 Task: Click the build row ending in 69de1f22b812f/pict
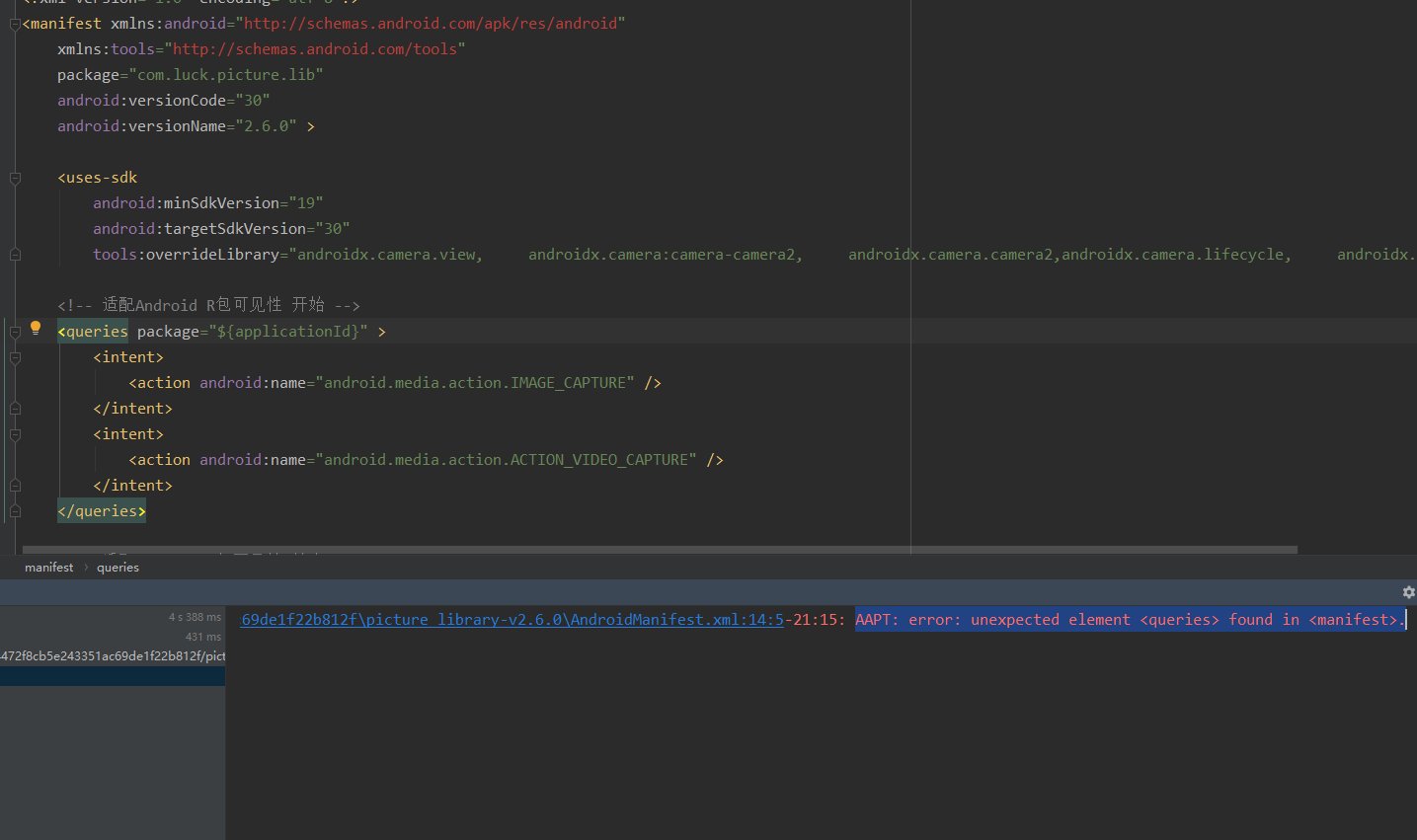pyautogui.click(x=113, y=656)
